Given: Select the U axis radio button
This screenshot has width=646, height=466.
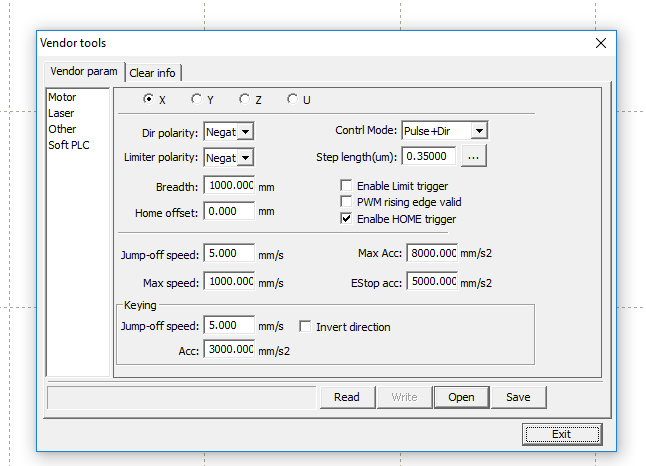Looking at the screenshot, I should (x=293, y=99).
